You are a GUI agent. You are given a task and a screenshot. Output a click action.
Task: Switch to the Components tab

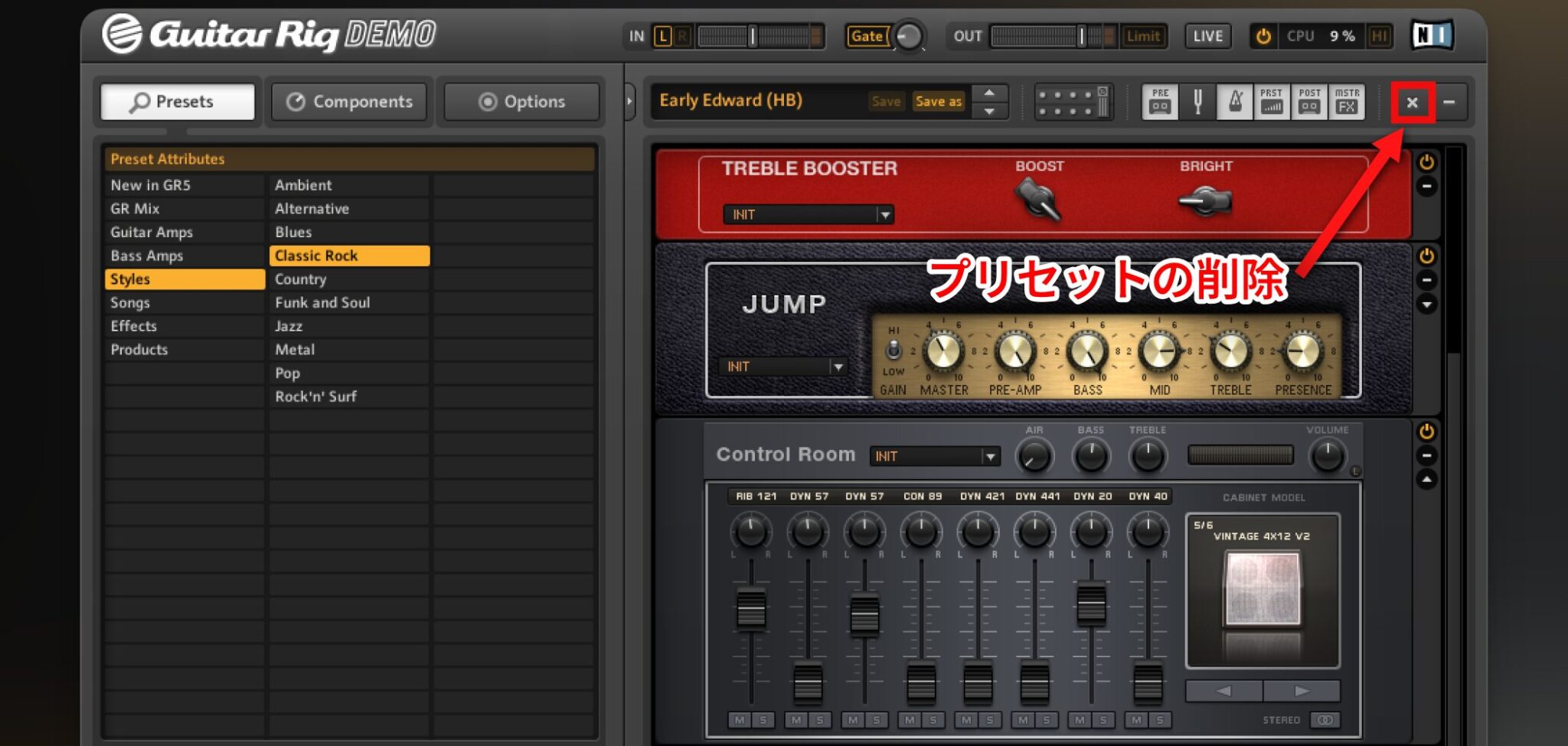click(348, 101)
